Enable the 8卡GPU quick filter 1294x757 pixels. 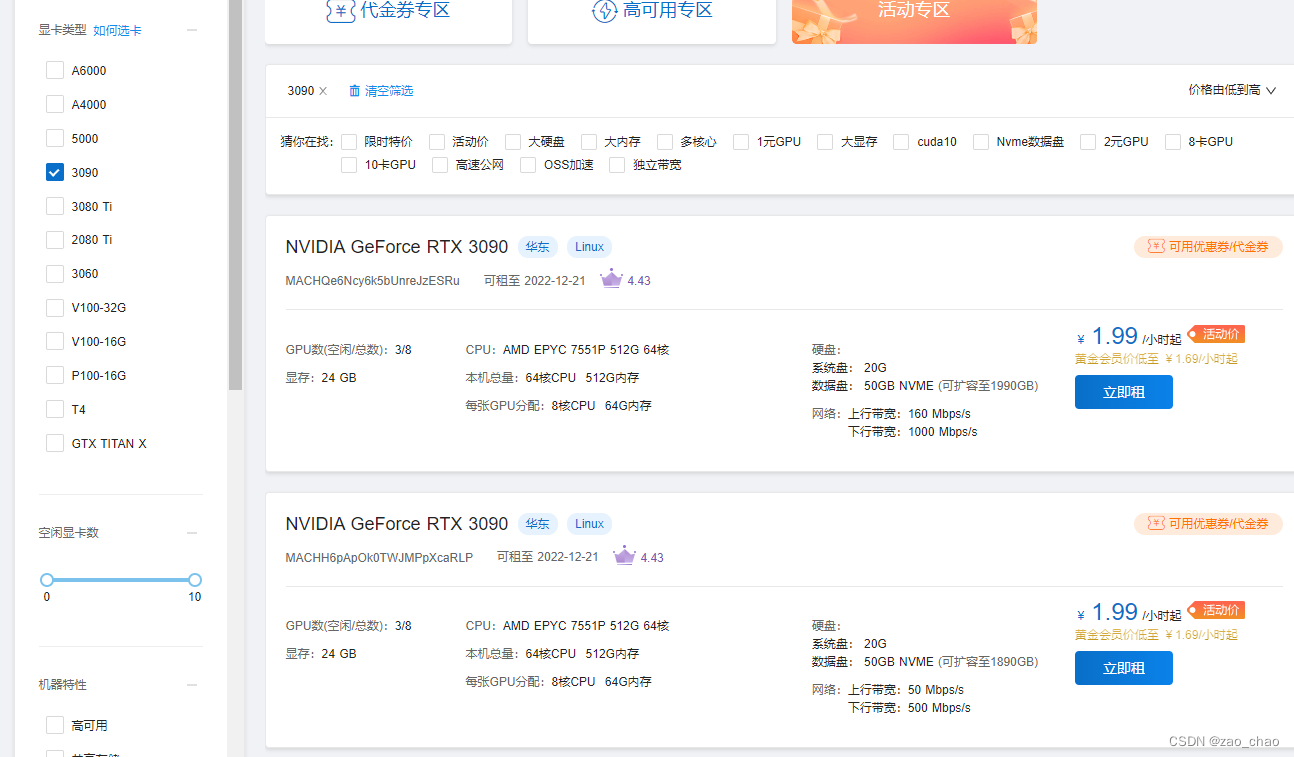coord(1173,142)
